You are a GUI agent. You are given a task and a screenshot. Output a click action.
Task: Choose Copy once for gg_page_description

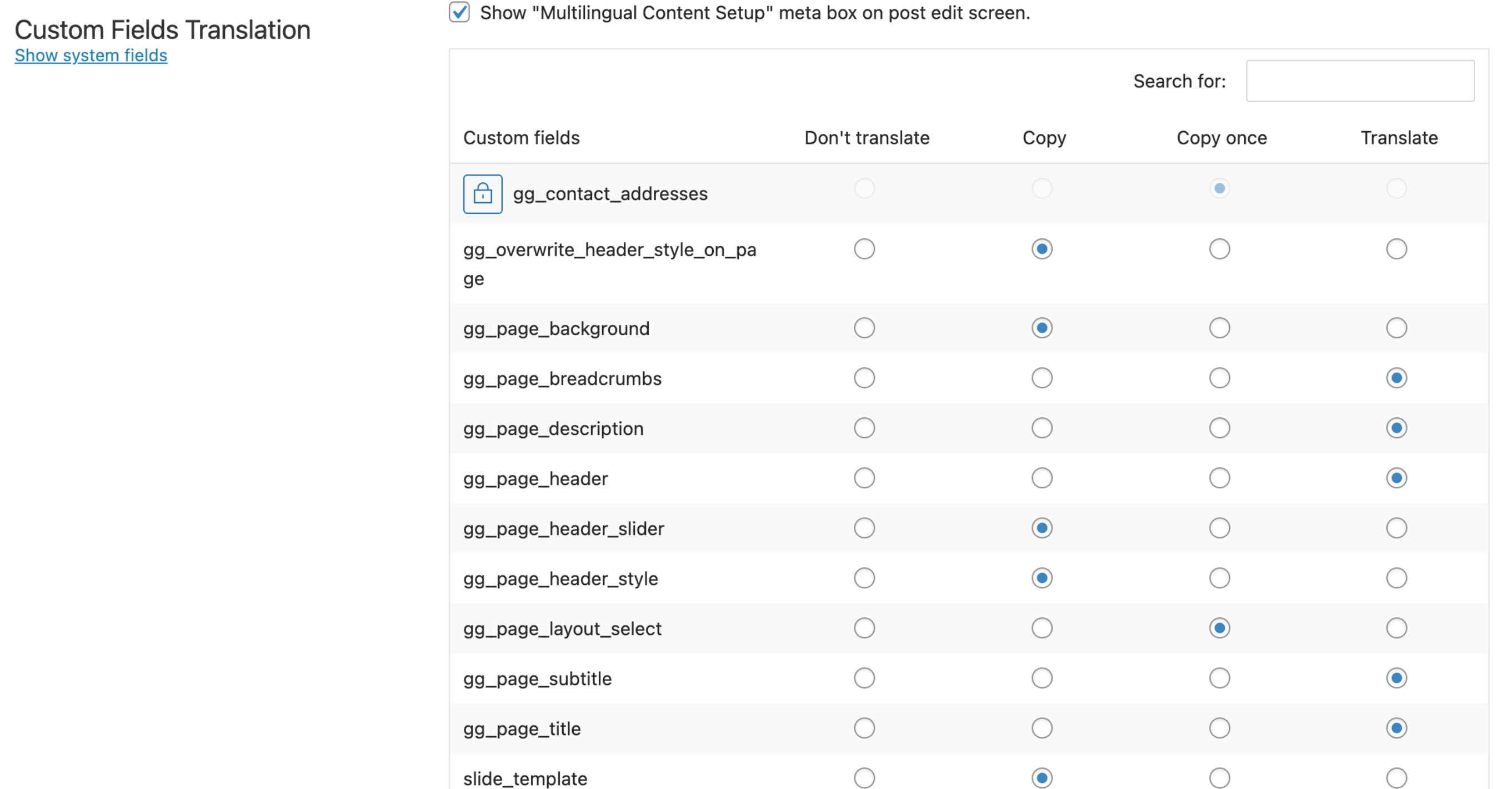1219,428
